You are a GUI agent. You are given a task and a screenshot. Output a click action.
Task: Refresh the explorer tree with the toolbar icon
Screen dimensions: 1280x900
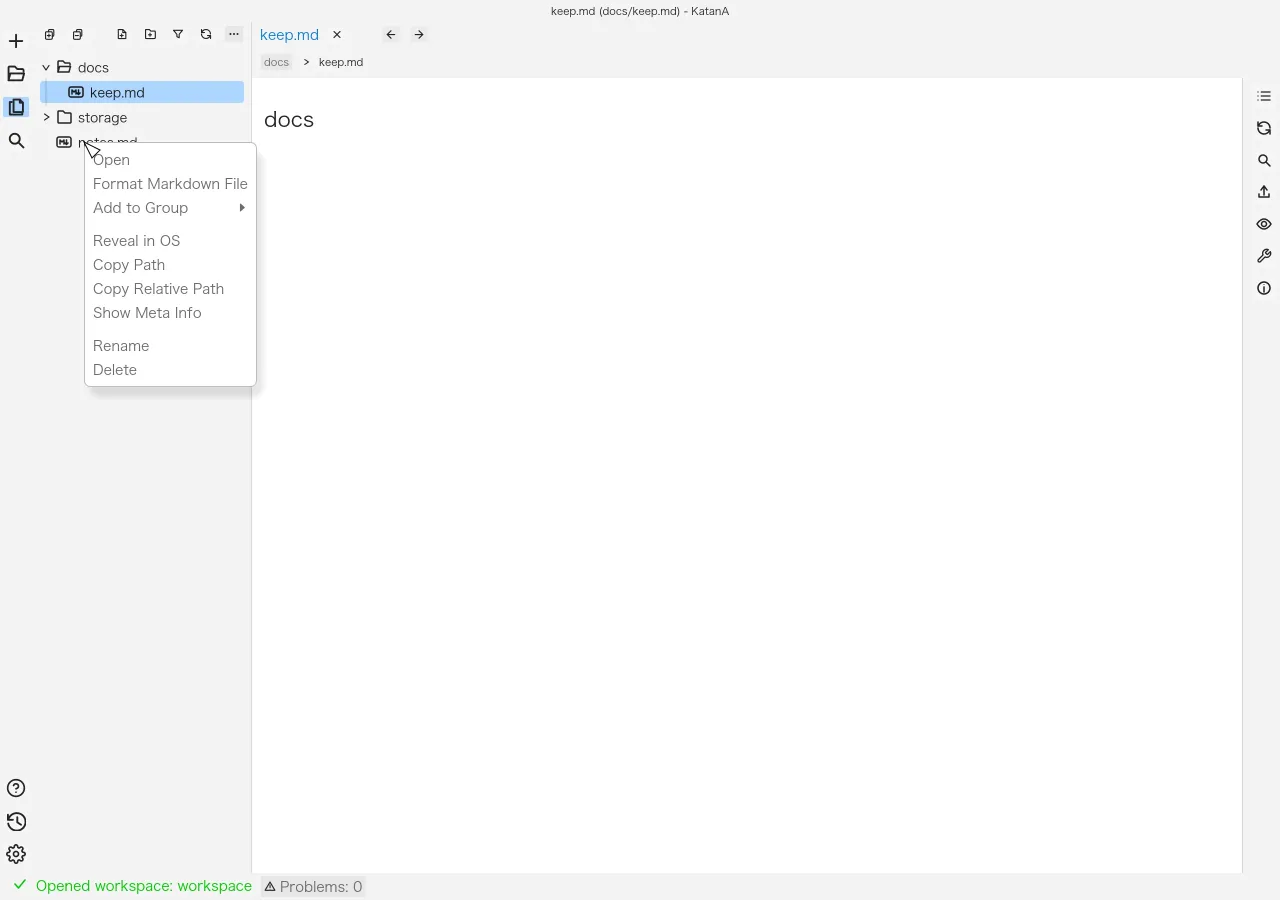[206, 34]
